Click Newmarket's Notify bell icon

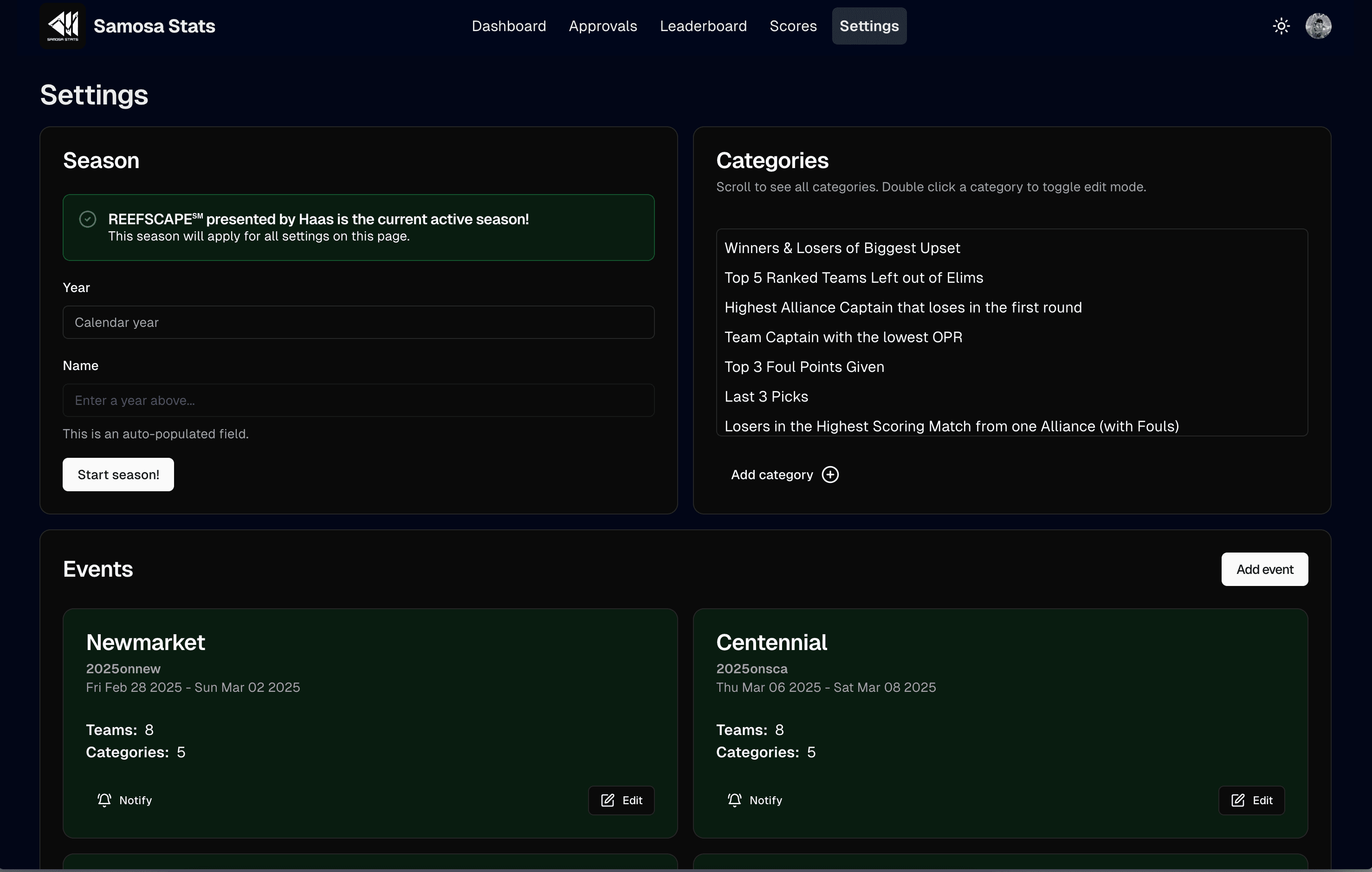pyautogui.click(x=104, y=800)
